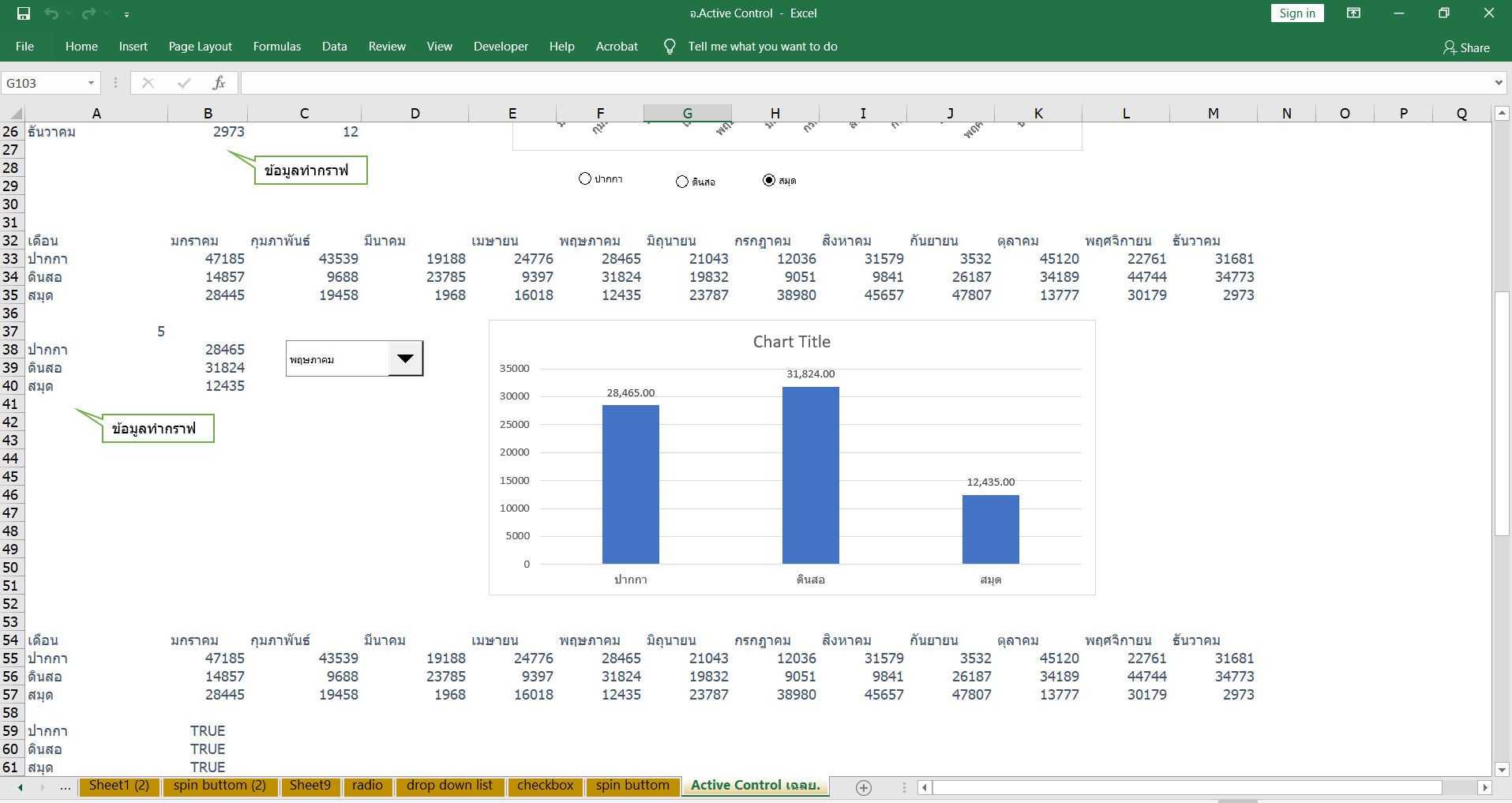This screenshot has height=803, width=1512.
Task: Click the formula bar Cancel X icon
Action: click(x=148, y=83)
